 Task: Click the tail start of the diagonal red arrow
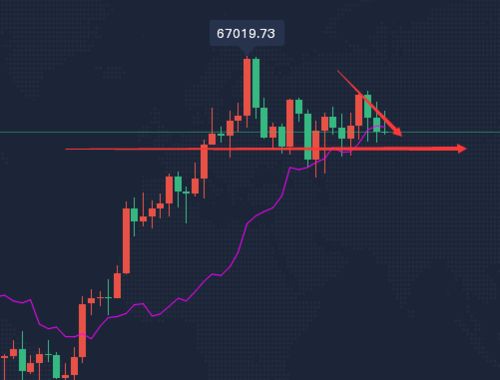click(x=338, y=71)
